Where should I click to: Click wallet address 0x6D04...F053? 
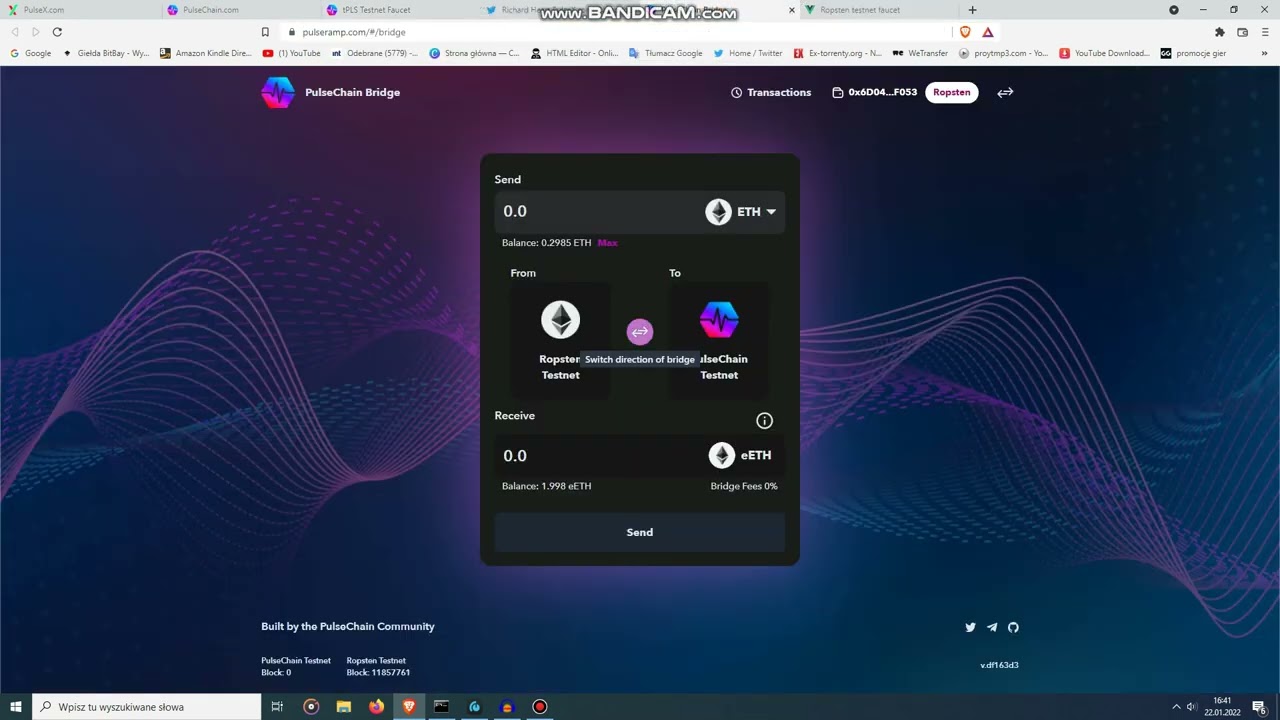[874, 92]
